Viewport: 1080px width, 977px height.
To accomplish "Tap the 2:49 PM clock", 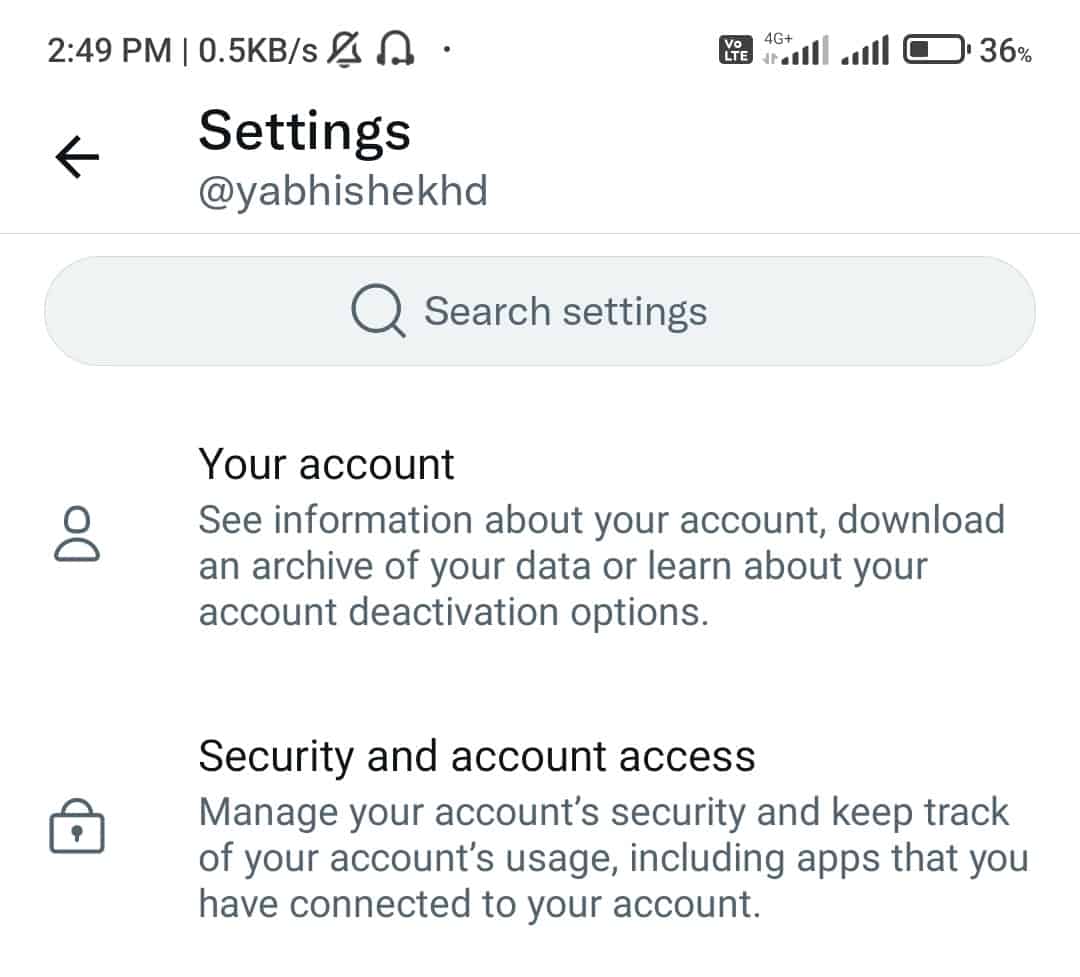I will [109, 51].
